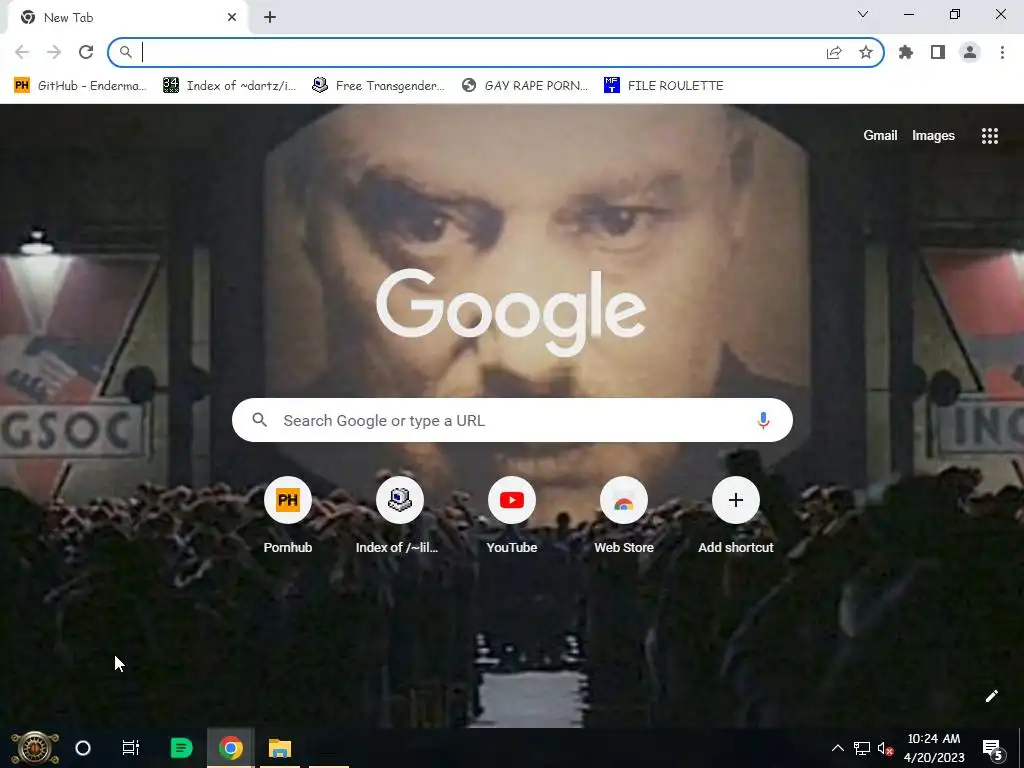This screenshot has height=768, width=1024.
Task: Customize this page with the pencil icon
Action: tap(991, 696)
